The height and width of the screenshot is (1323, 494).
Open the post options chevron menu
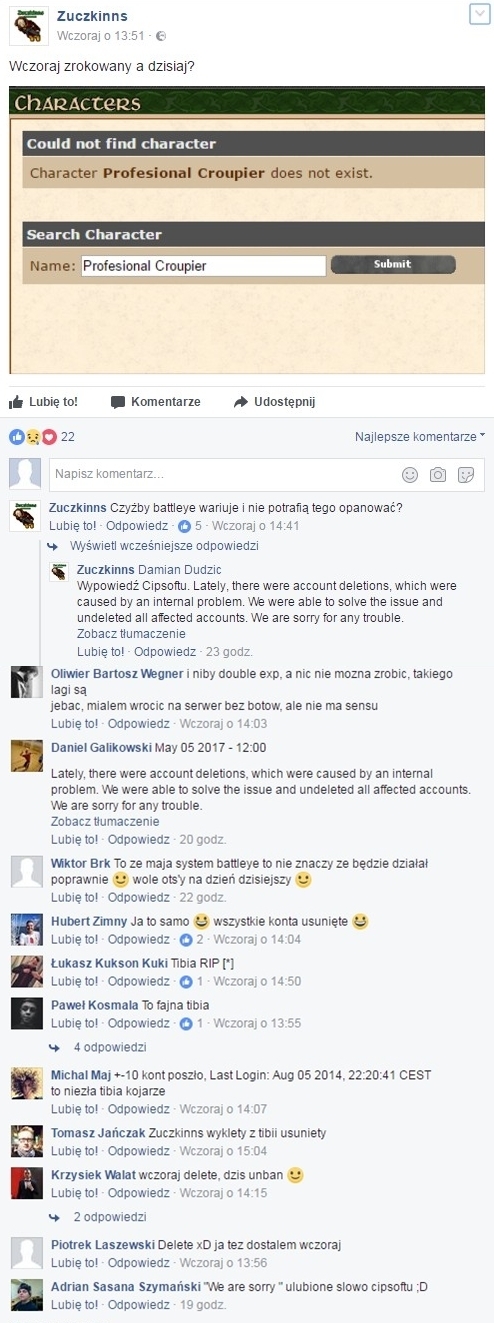pyautogui.click(x=478, y=13)
